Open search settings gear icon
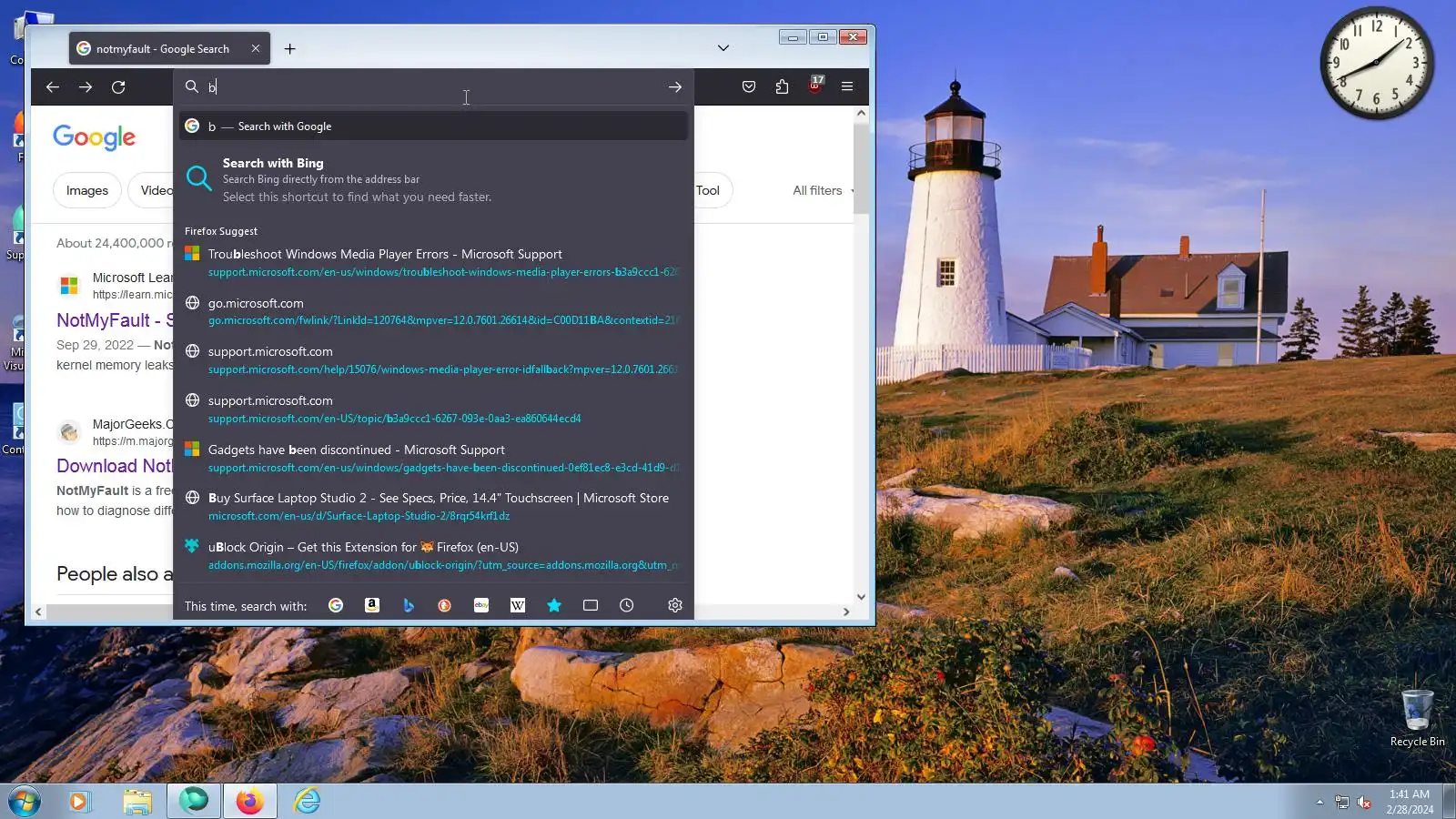The width and height of the screenshot is (1456, 819). point(675,606)
